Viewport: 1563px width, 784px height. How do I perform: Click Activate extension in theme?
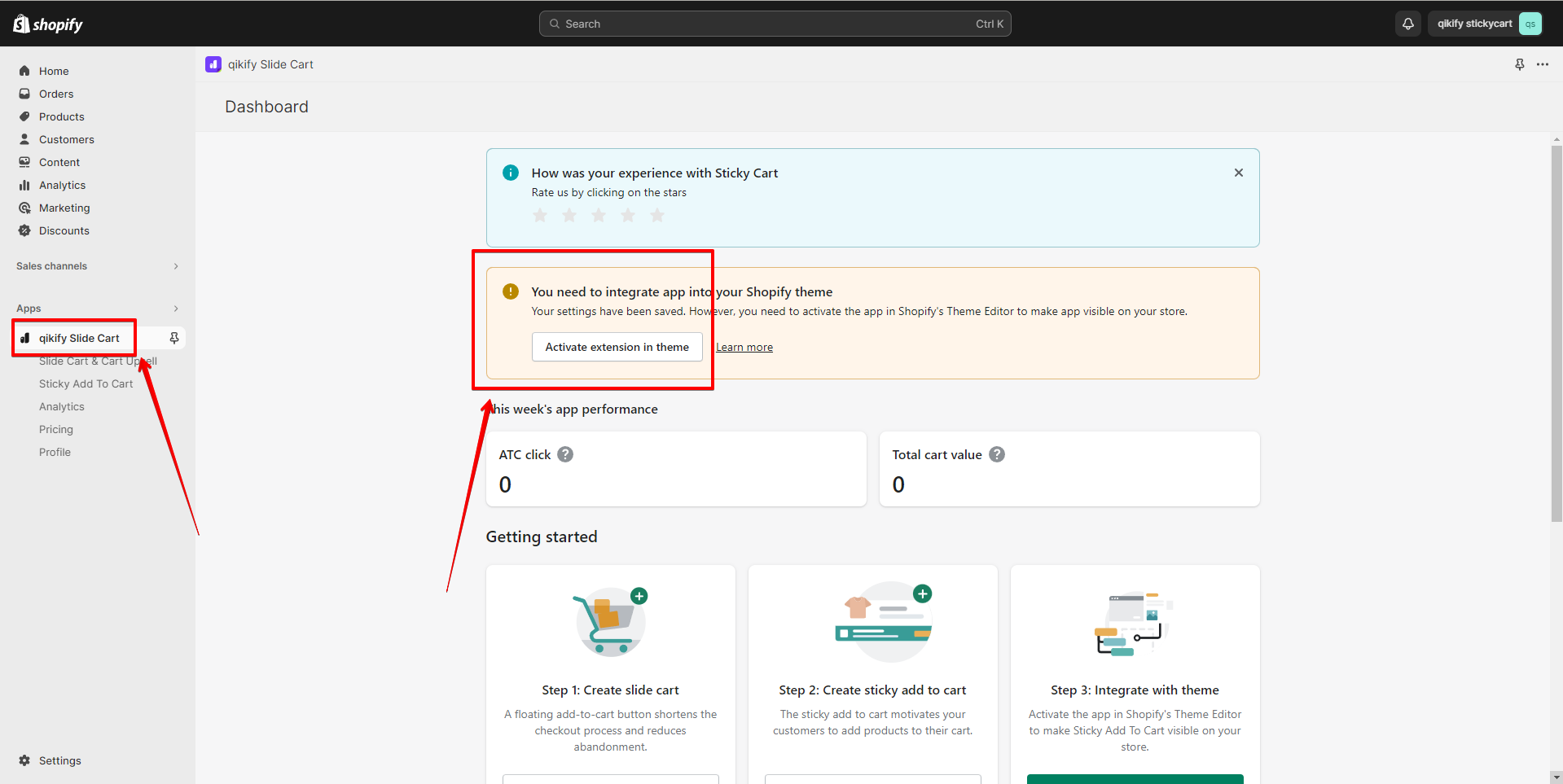(617, 347)
